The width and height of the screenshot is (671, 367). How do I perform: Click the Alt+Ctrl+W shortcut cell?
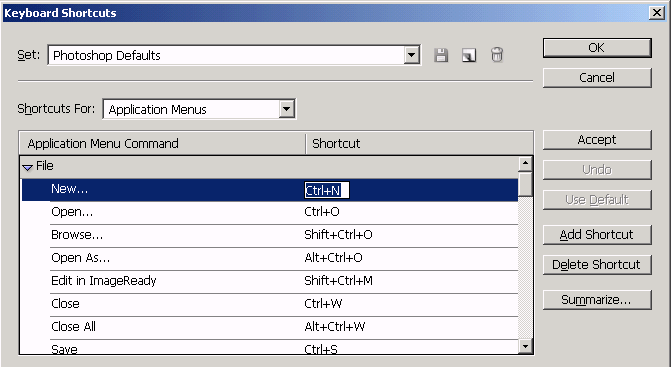[x=335, y=328]
